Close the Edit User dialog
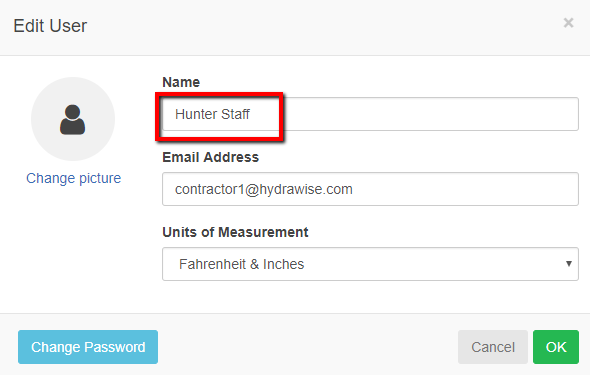 [x=568, y=23]
